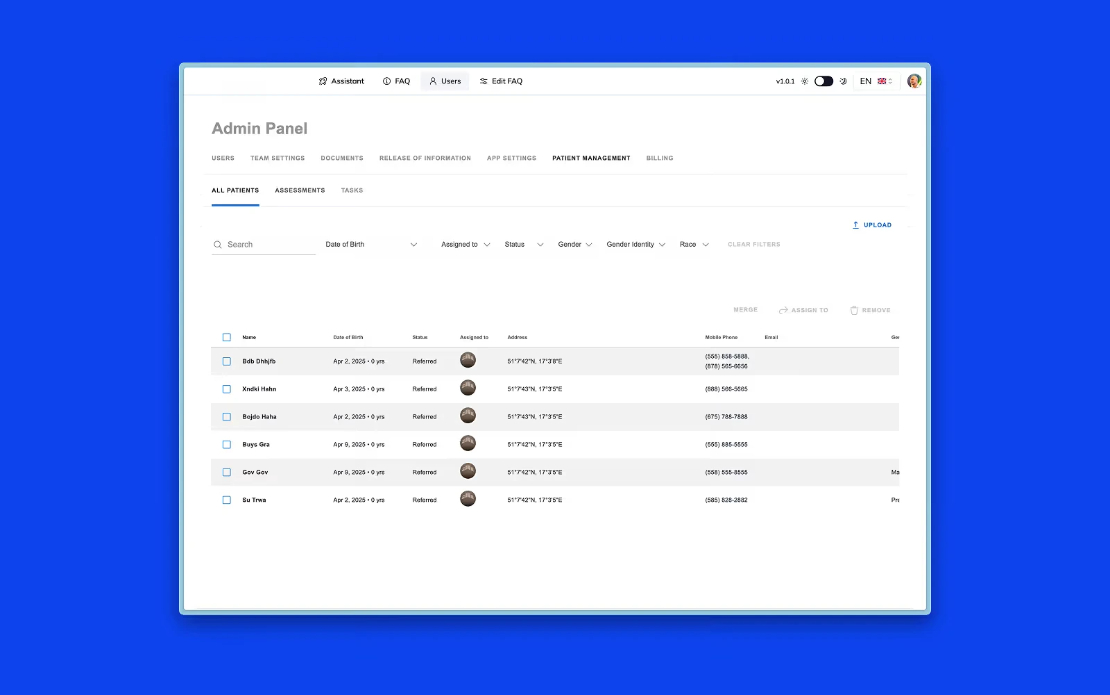Select the checkbox for Su Trwa
The width and height of the screenshot is (1110, 695).
[227, 500]
